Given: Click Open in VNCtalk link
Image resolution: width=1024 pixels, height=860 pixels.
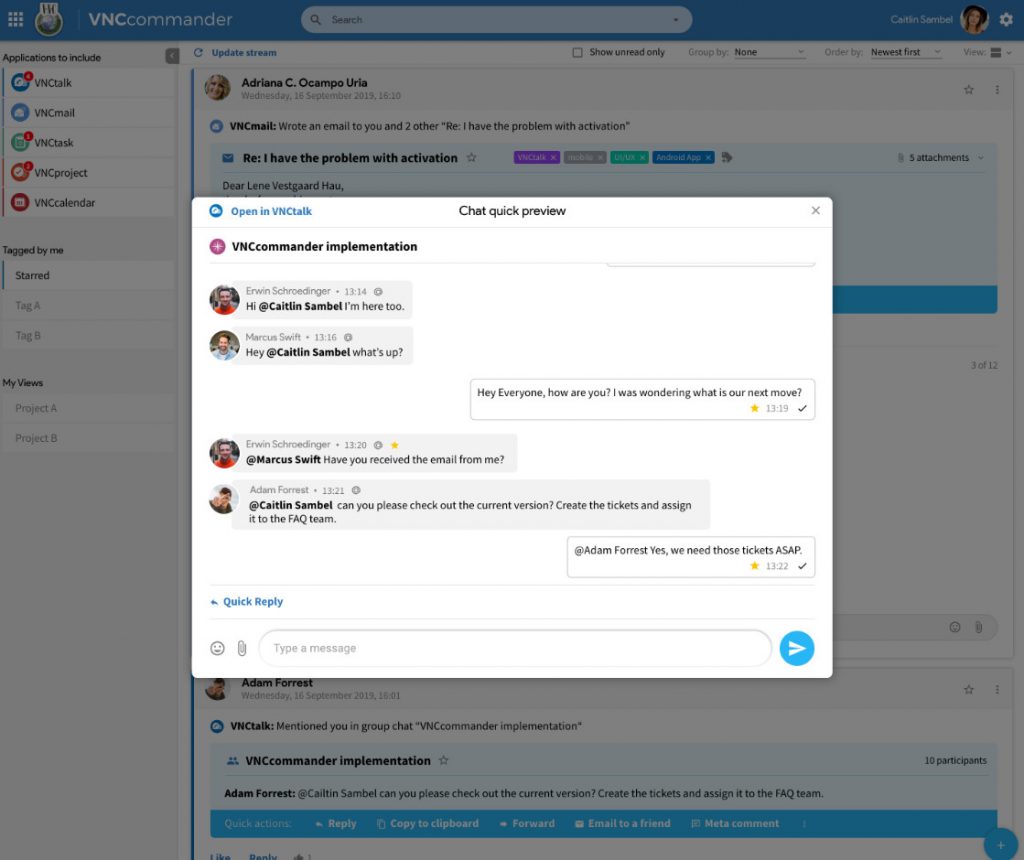Looking at the screenshot, I should coord(271,211).
